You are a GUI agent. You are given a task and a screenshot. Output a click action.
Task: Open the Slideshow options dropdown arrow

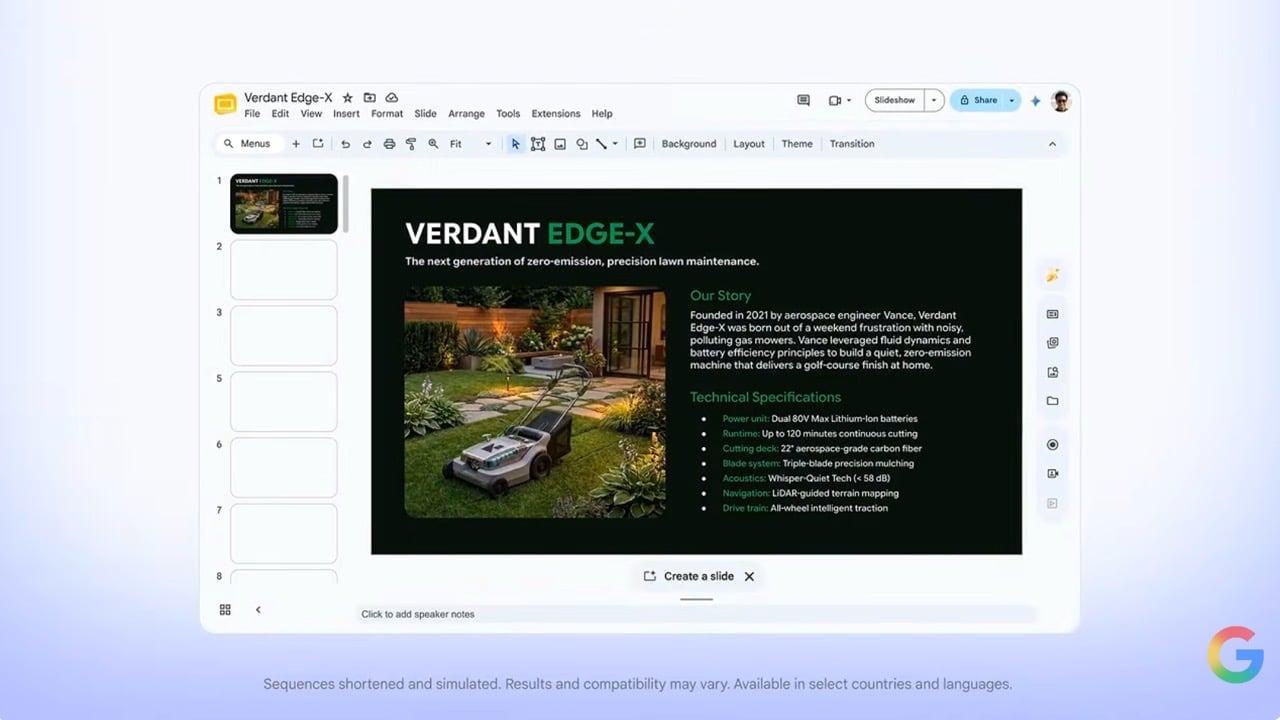pos(934,100)
